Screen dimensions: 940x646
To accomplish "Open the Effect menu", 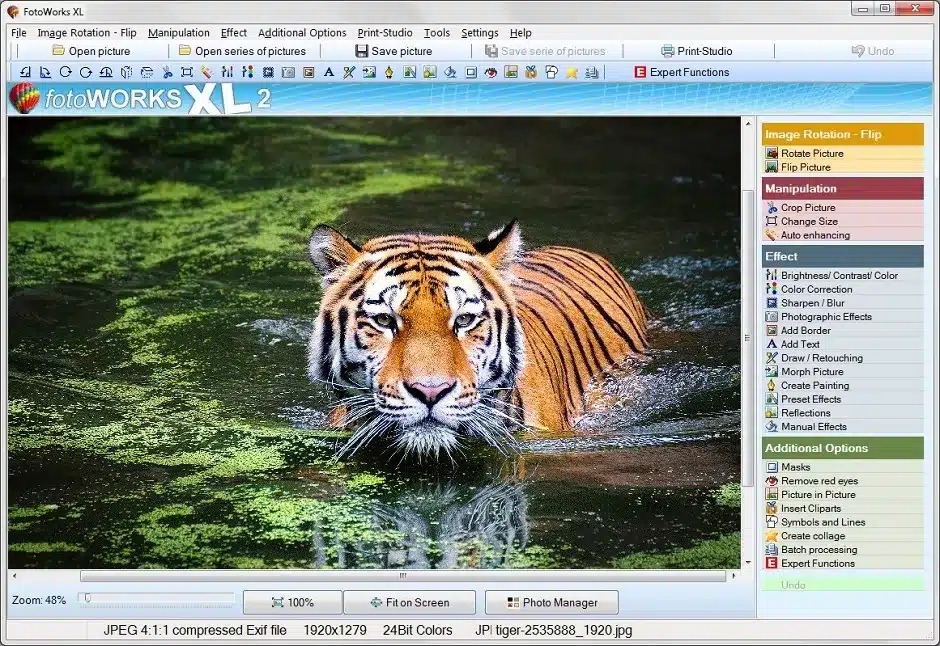I will click(x=234, y=33).
